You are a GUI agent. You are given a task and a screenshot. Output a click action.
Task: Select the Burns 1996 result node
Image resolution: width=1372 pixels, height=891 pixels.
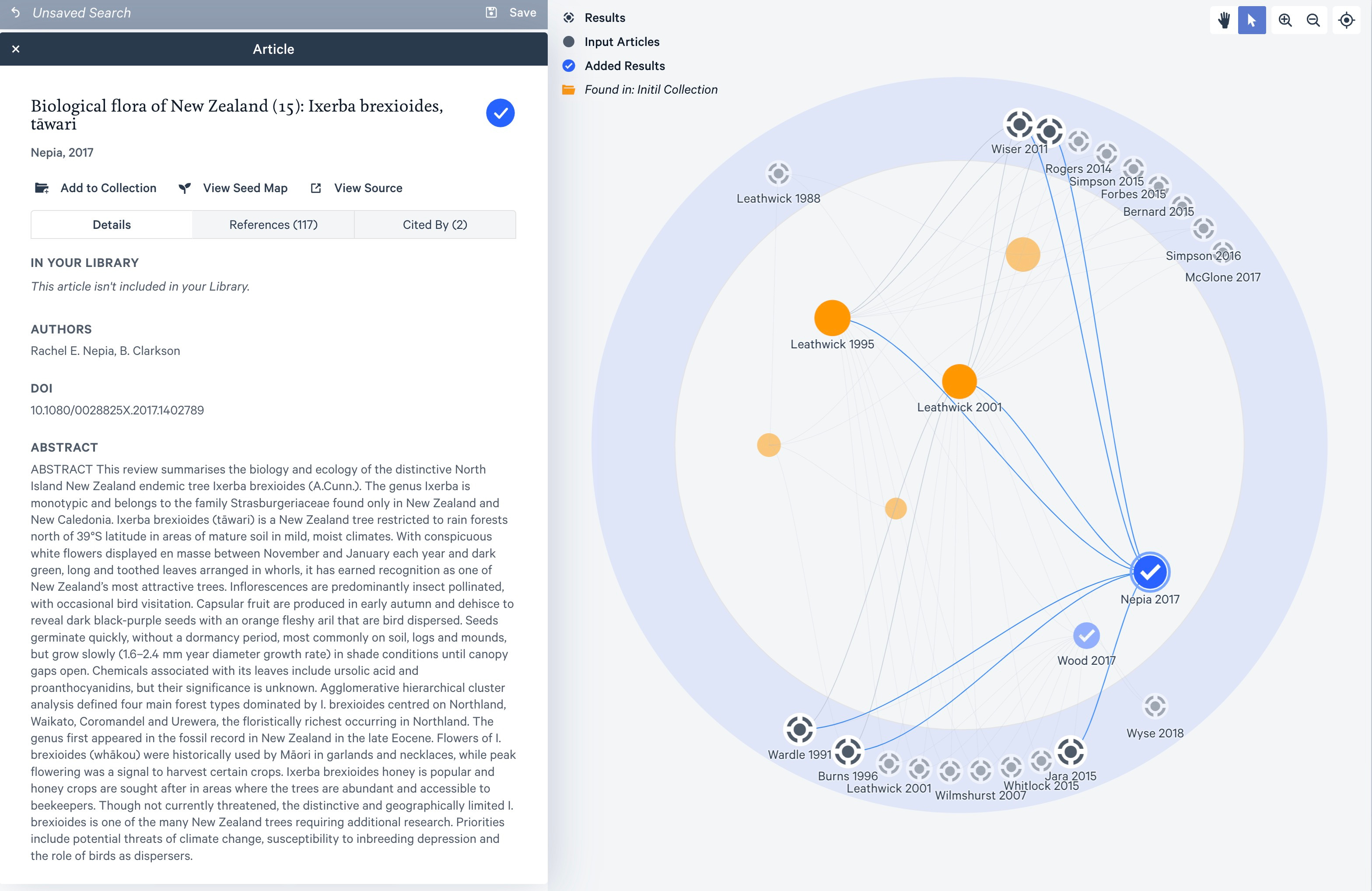(848, 751)
